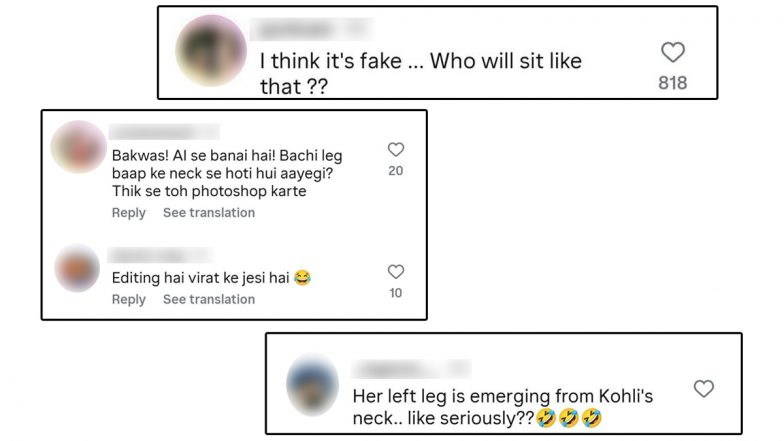Reply to the "Bakwas! AI se banai" comment
Viewport: 784px width, 441px height.
tap(128, 212)
